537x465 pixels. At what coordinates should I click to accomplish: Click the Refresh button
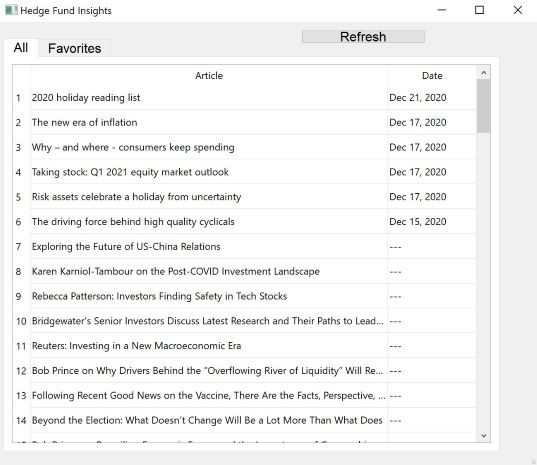point(363,37)
